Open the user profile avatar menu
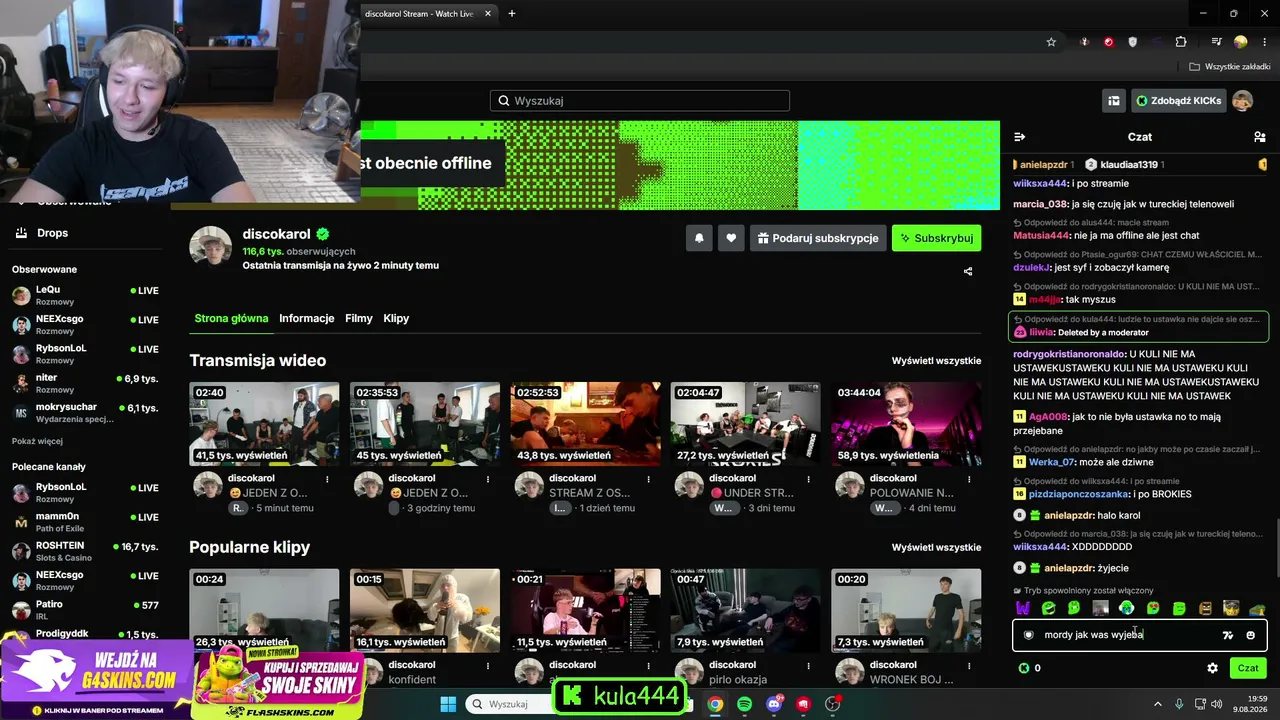This screenshot has height=720, width=1280. click(1242, 101)
